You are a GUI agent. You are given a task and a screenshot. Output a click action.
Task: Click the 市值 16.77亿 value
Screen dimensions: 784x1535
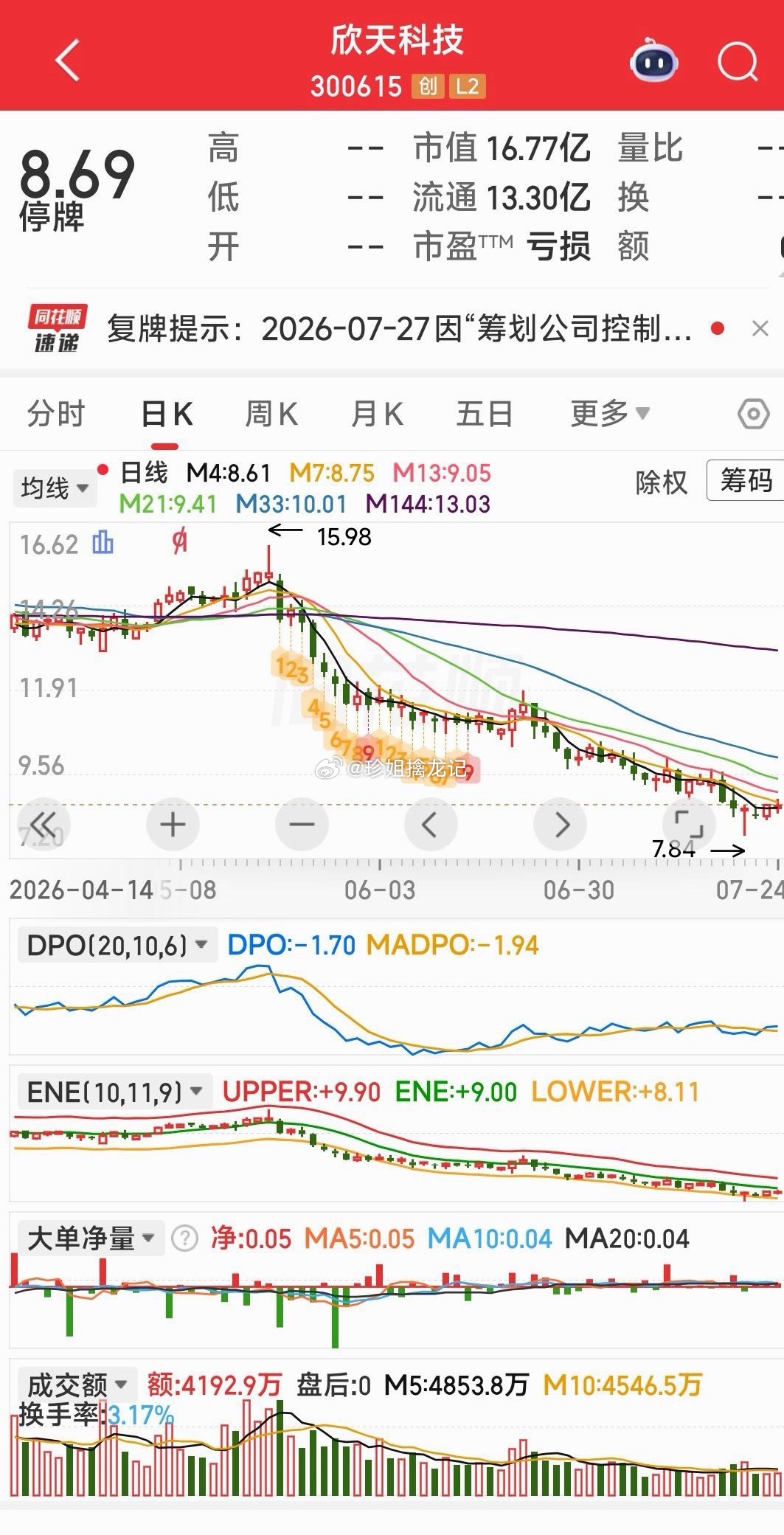pos(502,148)
